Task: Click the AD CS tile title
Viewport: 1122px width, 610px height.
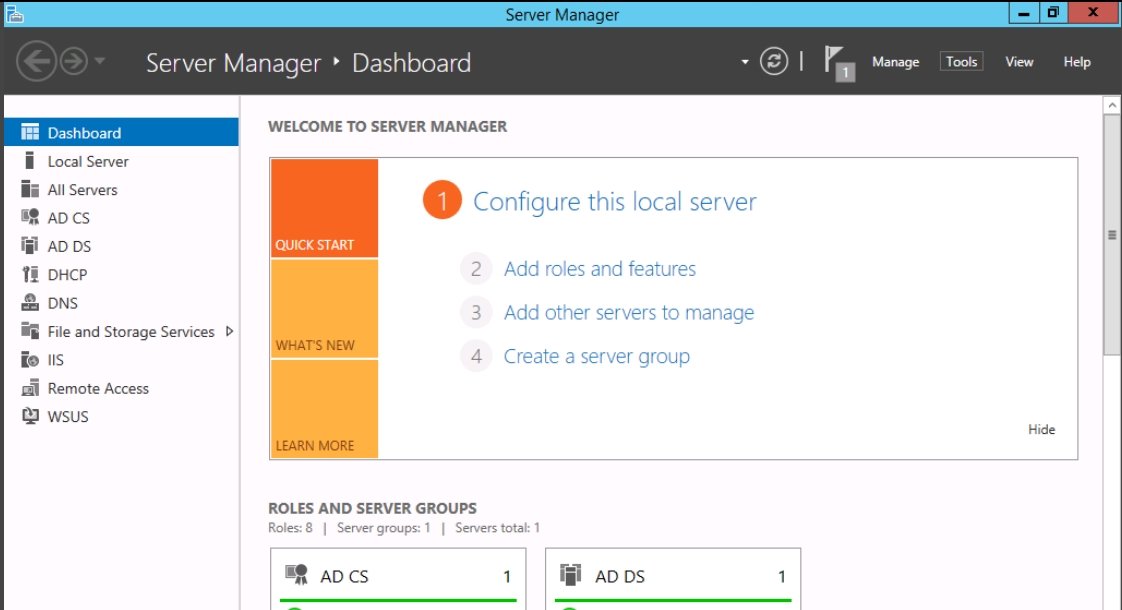Action: pos(344,576)
